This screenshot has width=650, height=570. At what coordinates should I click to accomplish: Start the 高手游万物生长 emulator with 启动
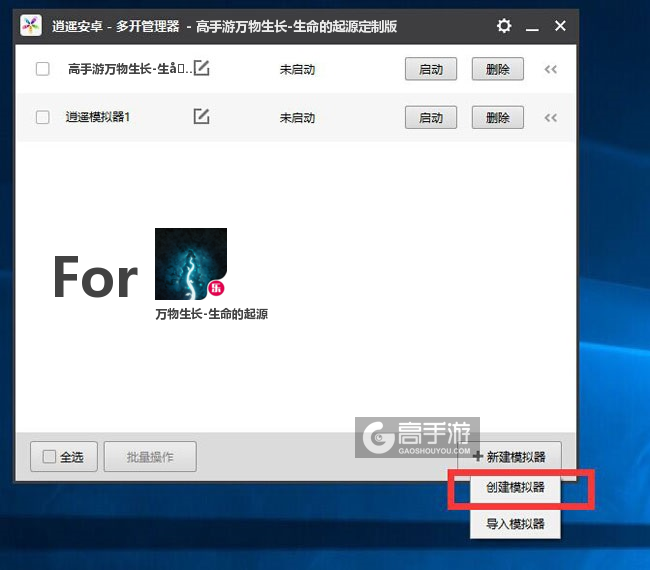431,69
